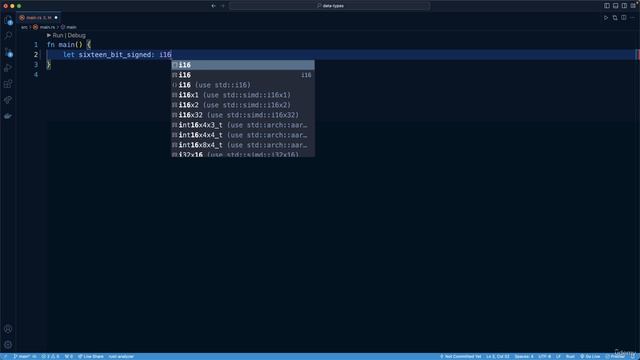Click the main.rs breadcrumb segment
The image size is (640, 360).
coord(47,27)
